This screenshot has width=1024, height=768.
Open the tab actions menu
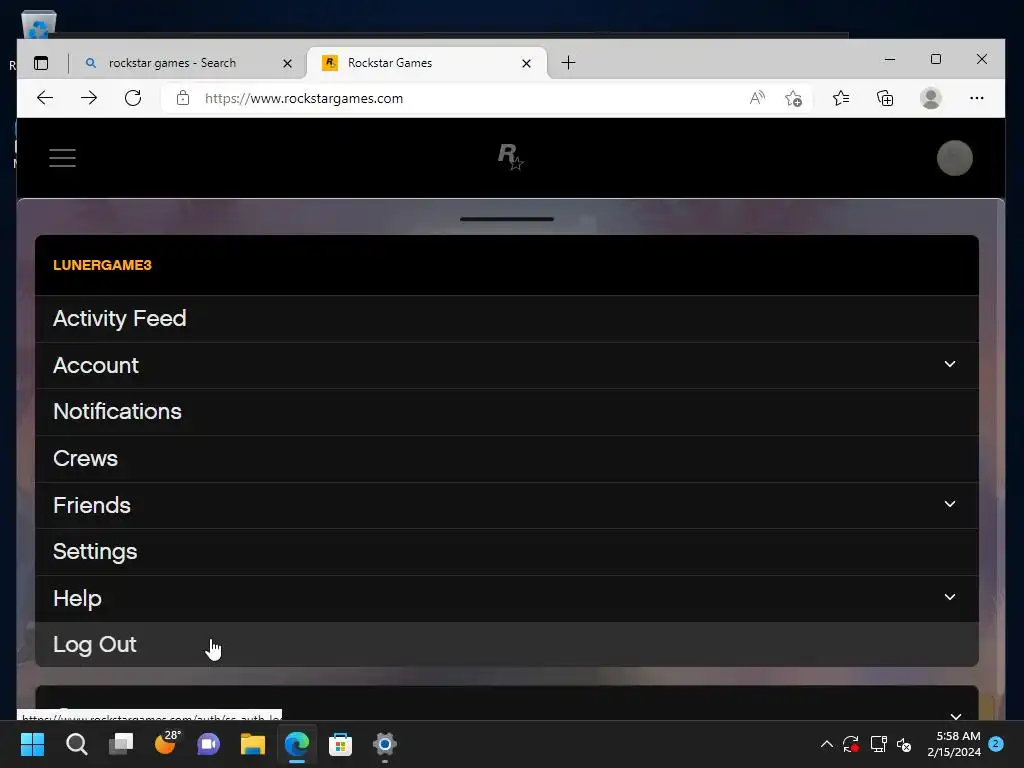click(x=41, y=63)
